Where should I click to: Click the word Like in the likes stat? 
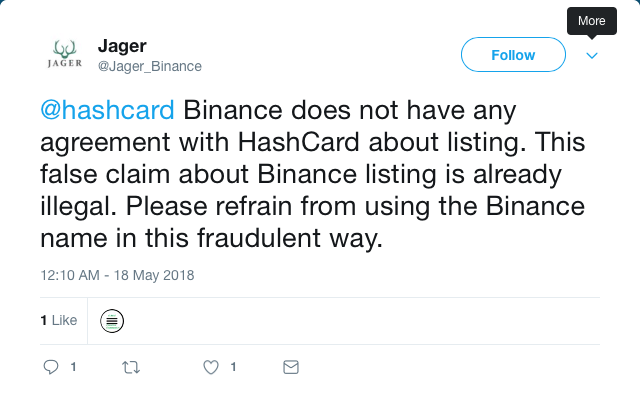tap(64, 320)
